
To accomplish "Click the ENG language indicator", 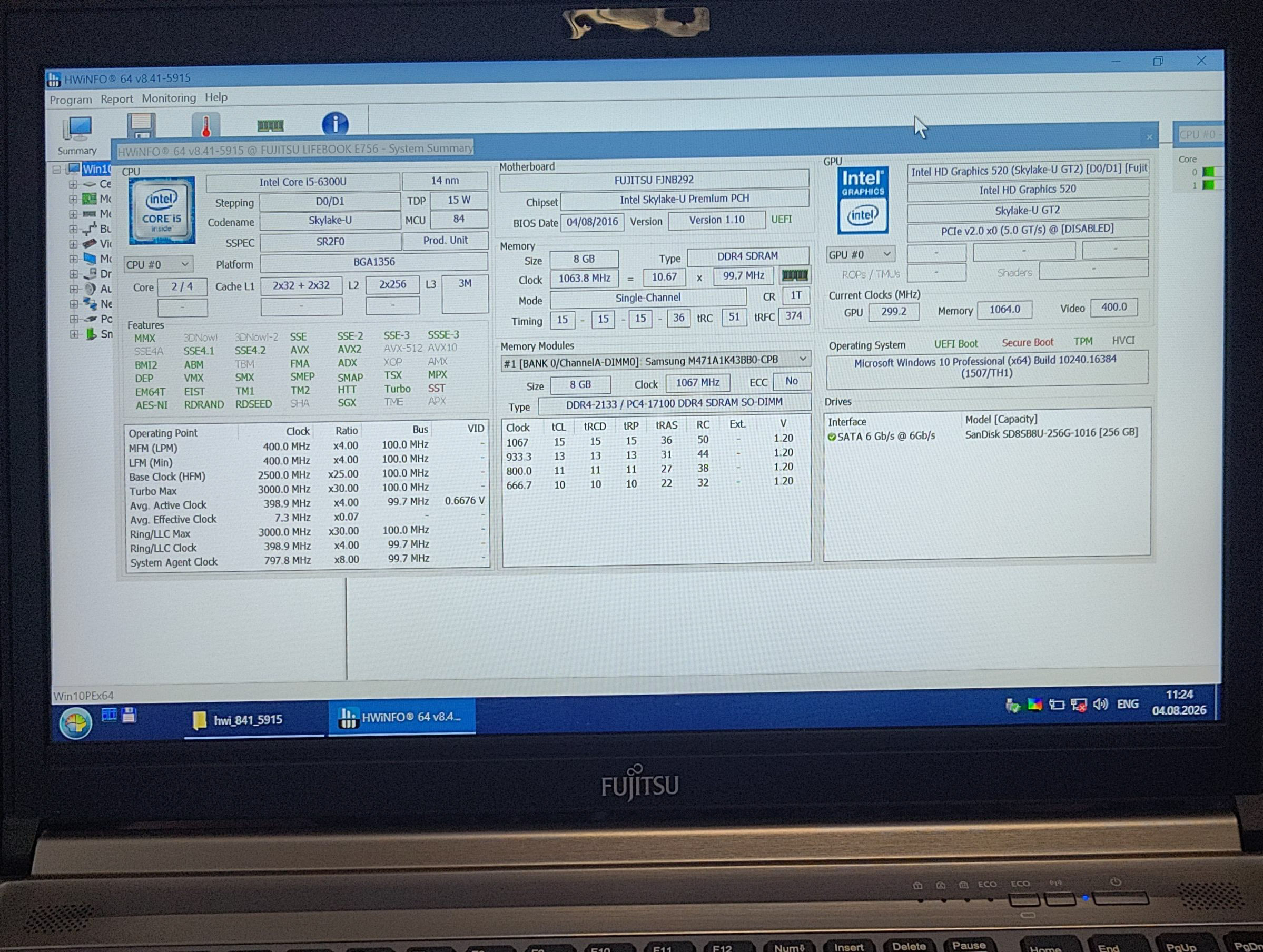I will pos(1128,705).
